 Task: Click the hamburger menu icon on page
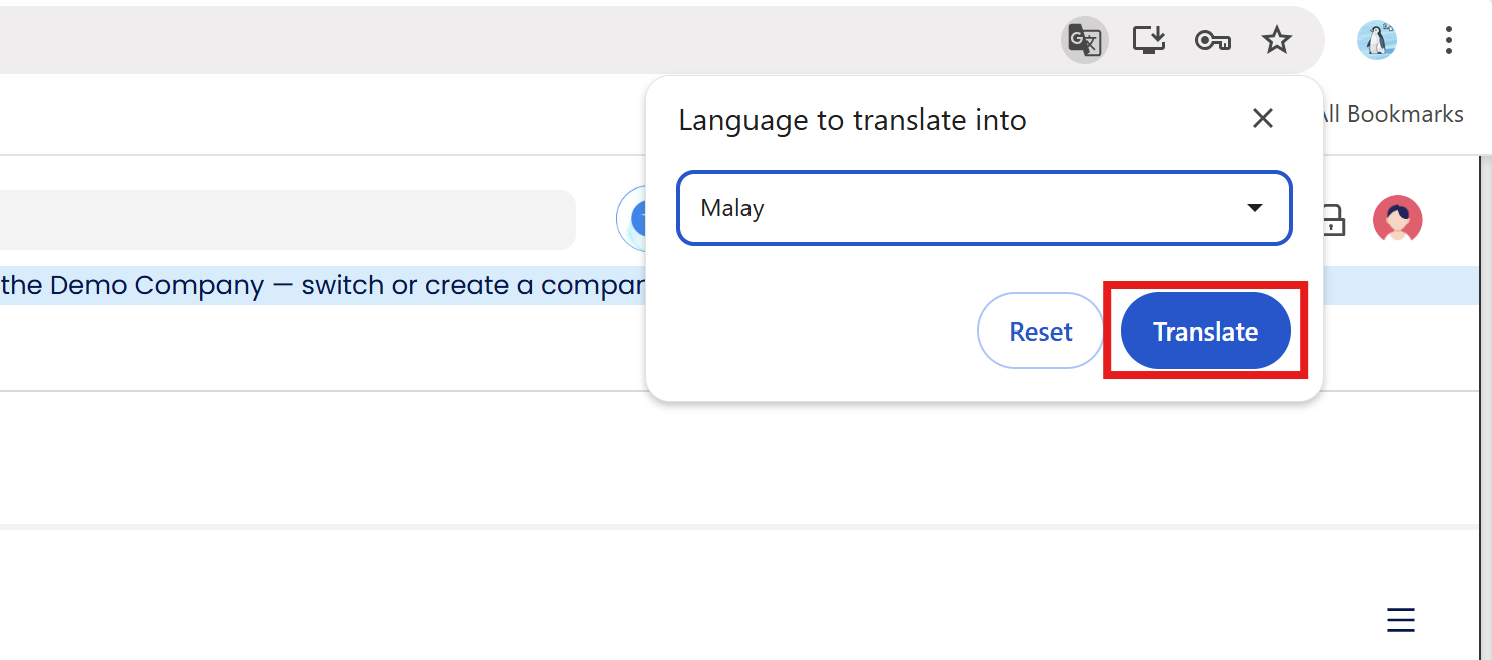coord(1400,620)
